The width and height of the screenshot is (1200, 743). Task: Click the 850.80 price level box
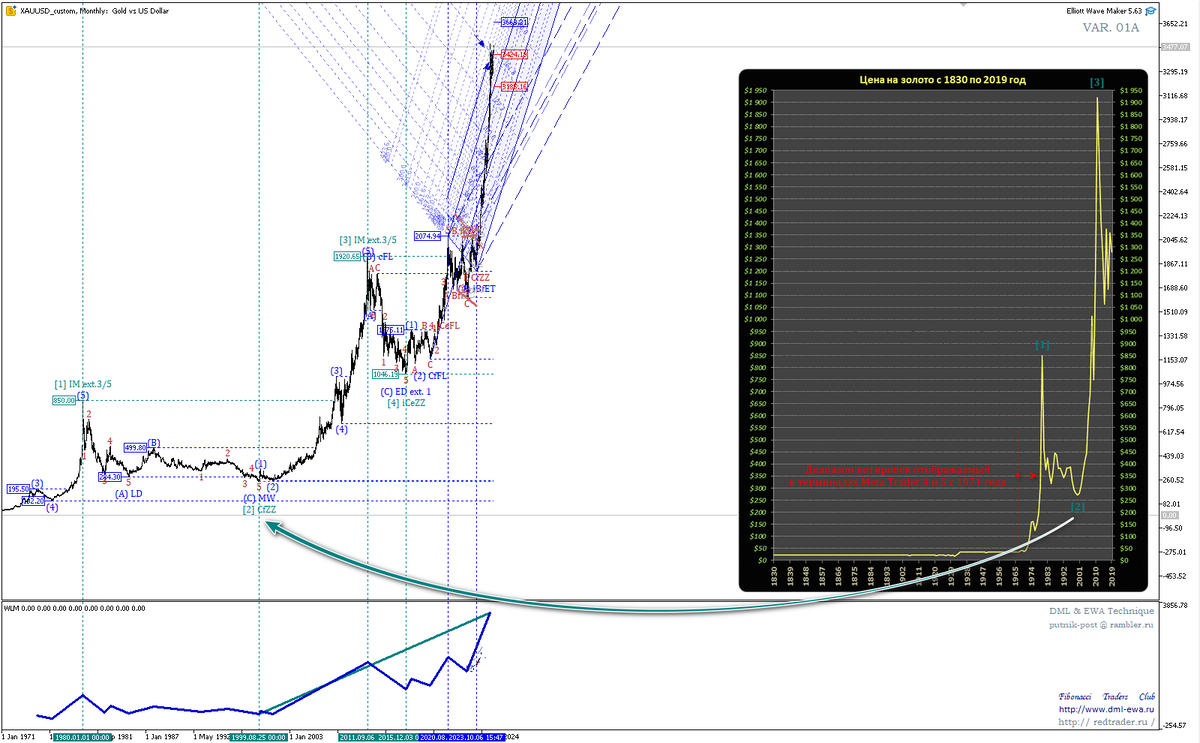tap(64, 400)
